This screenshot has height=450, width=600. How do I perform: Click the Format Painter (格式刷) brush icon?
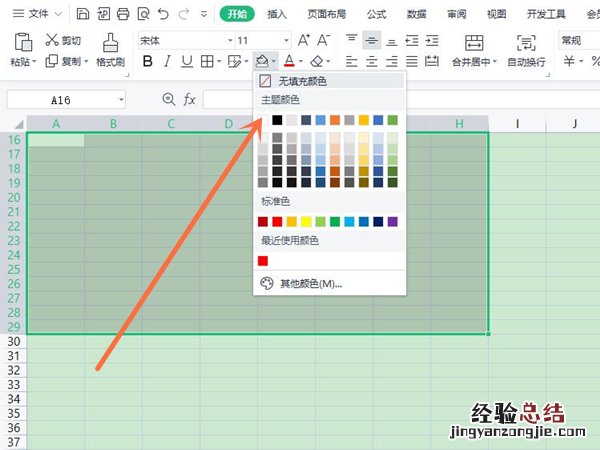(x=111, y=41)
